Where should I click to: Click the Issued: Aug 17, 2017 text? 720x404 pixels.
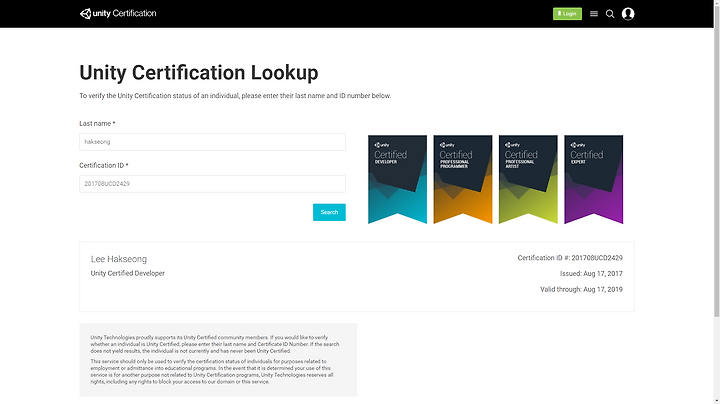(x=591, y=274)
